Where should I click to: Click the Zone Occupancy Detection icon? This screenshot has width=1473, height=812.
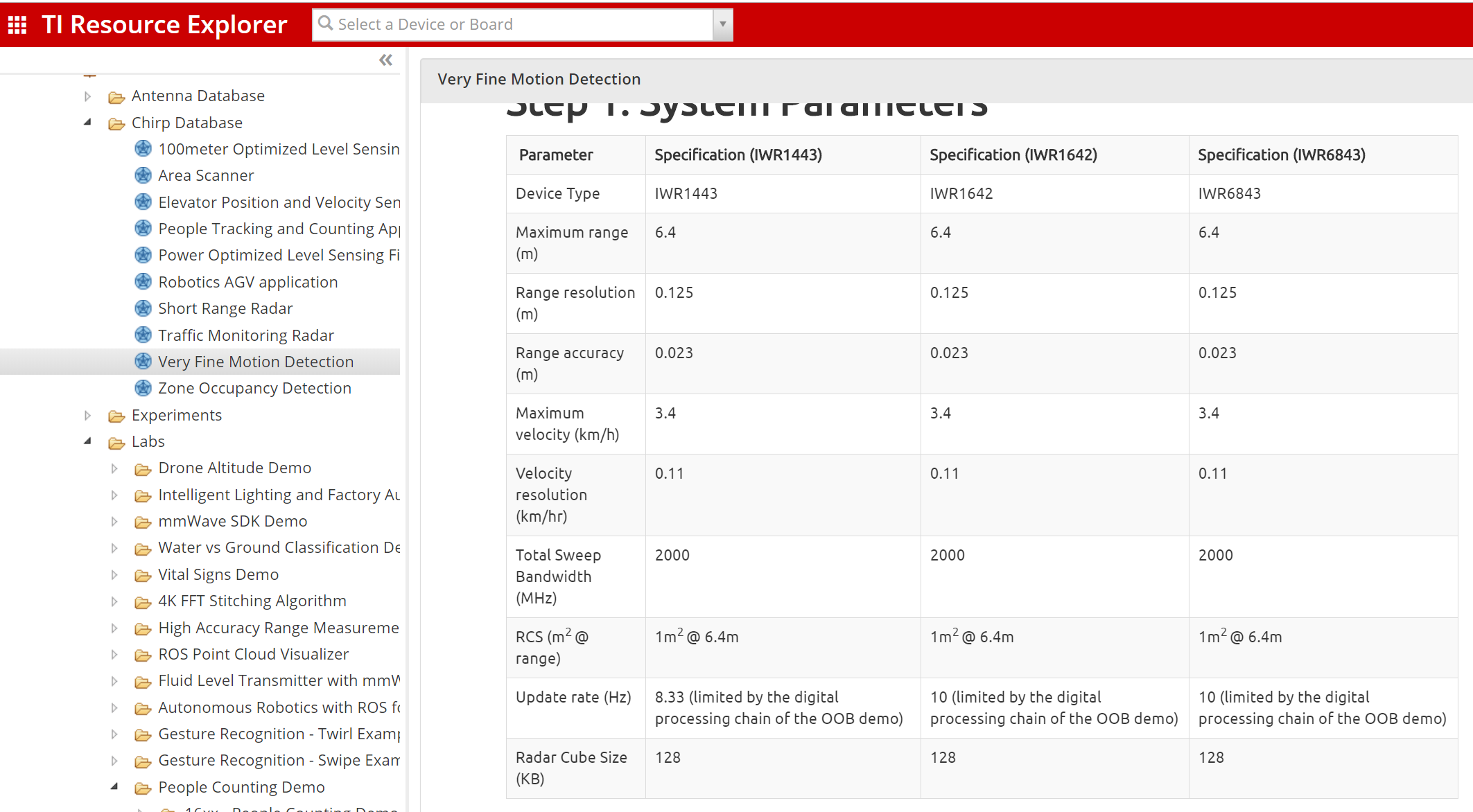click(x=143, y=388)
